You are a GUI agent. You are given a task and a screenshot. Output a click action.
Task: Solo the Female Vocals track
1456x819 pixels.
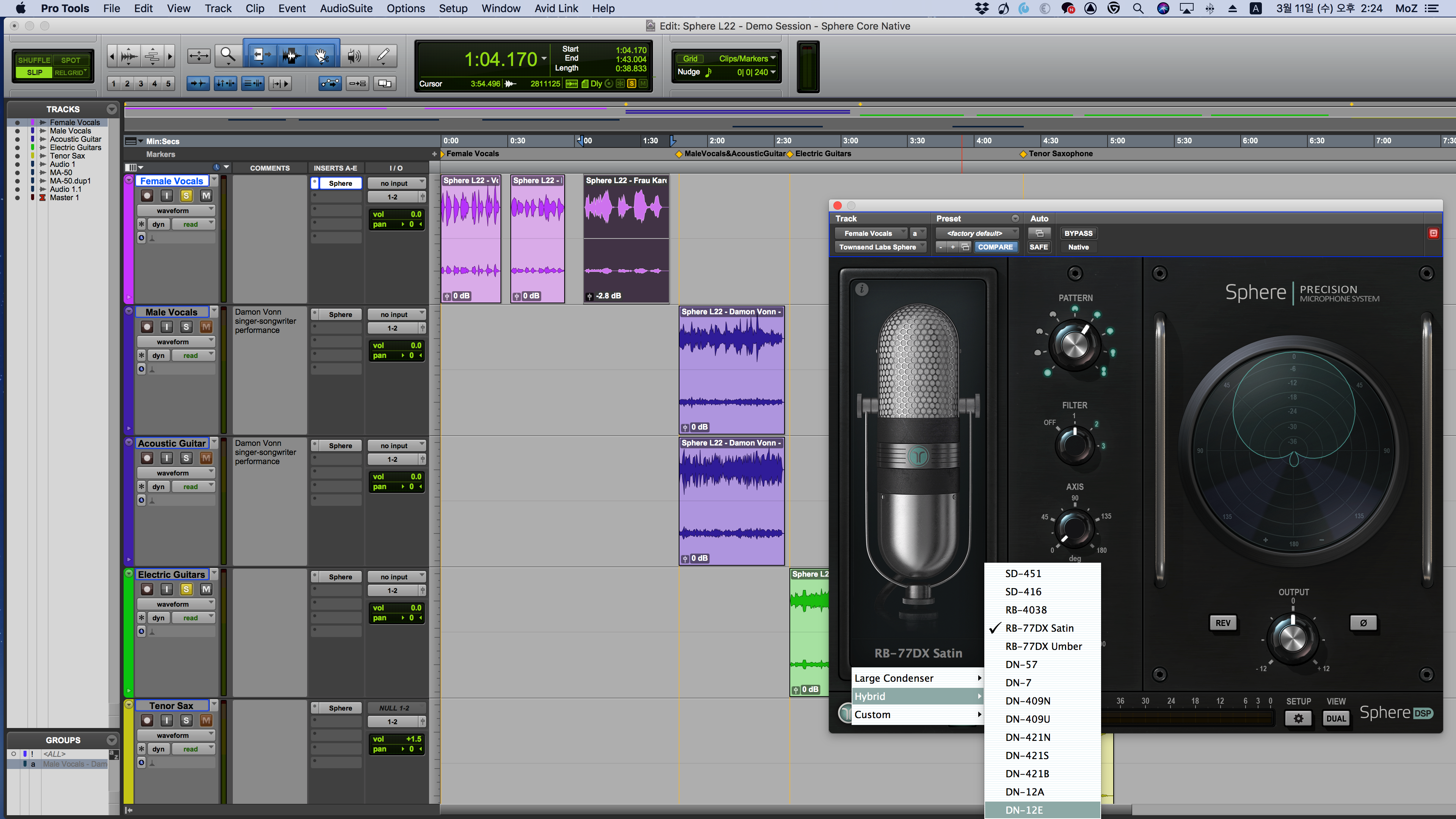click(x=186, y=196)
